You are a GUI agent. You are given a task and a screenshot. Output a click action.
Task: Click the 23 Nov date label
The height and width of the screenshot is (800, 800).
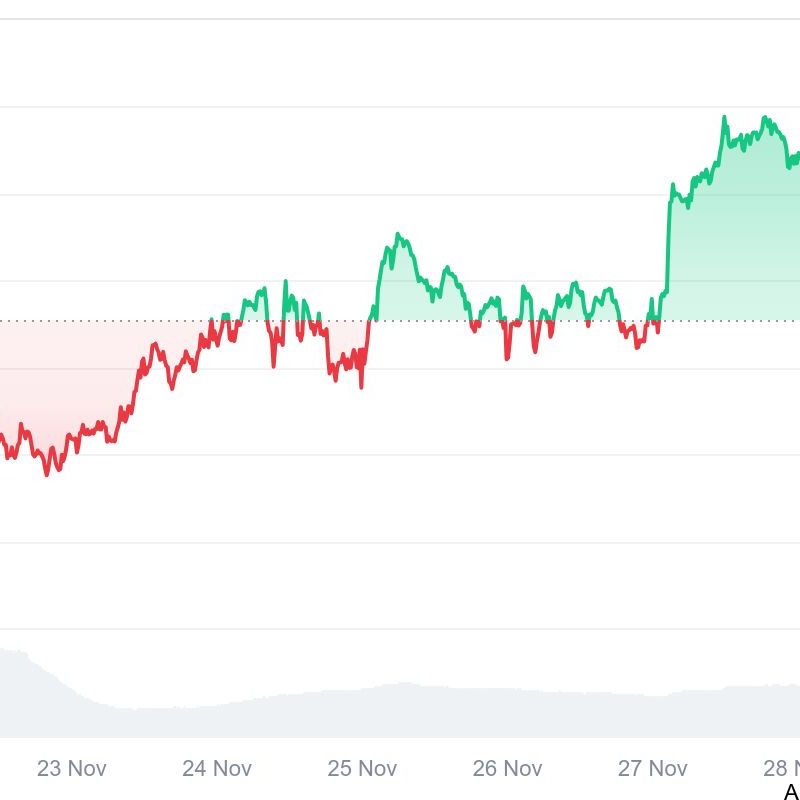(72, 768)
